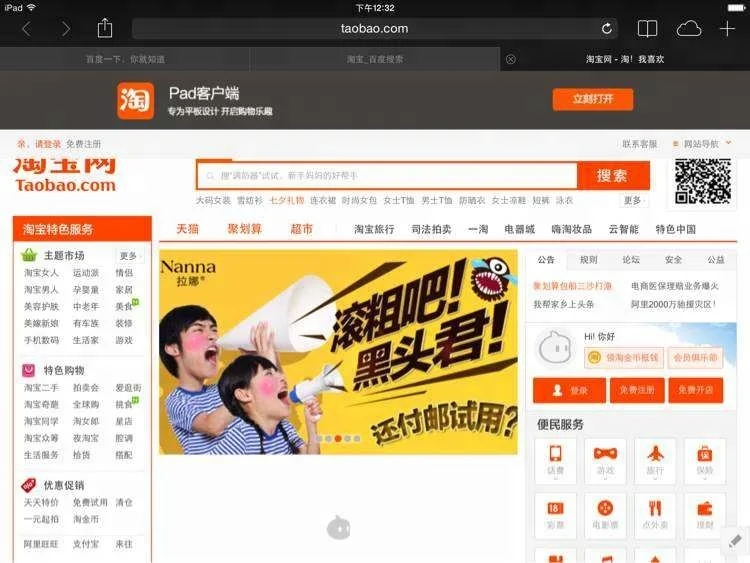Click 免费注册 orange button

click(x=637, y=390)
